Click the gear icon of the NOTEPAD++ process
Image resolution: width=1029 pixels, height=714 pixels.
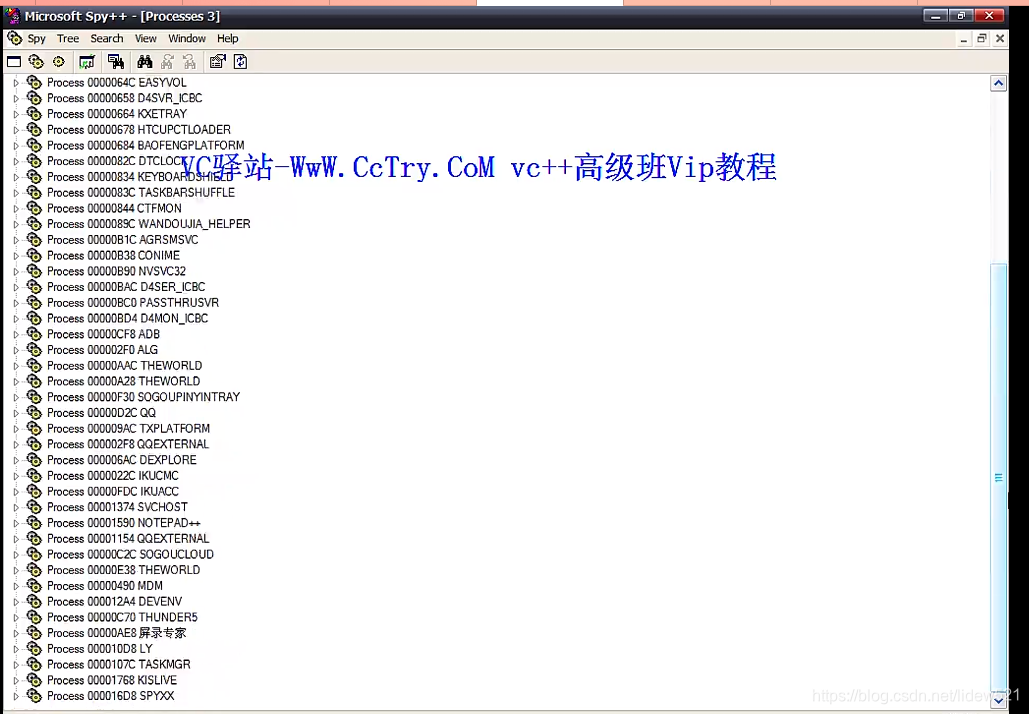pyautogui.click(x=34, y=523)
